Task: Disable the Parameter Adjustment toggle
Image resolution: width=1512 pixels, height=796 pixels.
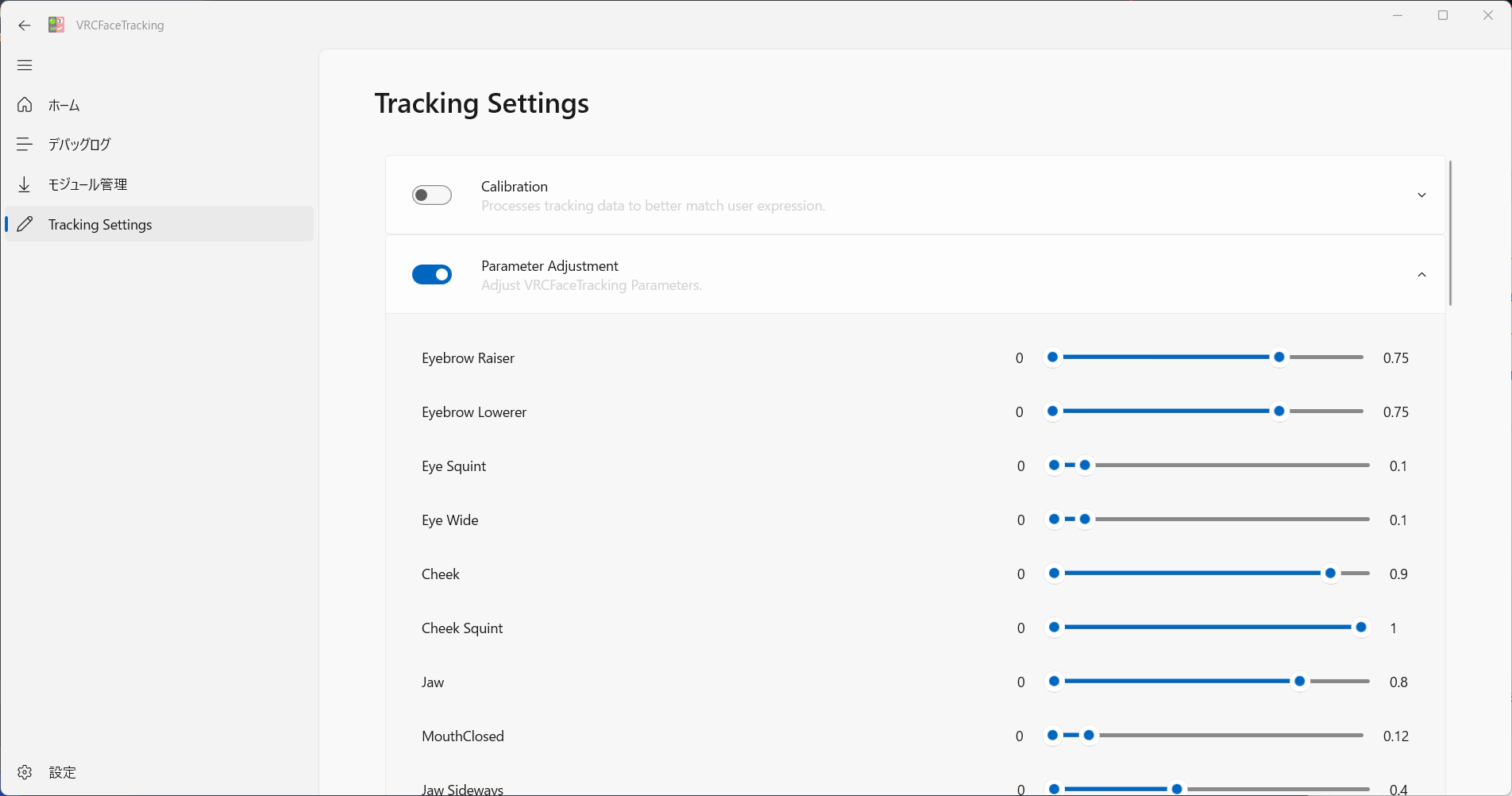Action: click(432, 275)
